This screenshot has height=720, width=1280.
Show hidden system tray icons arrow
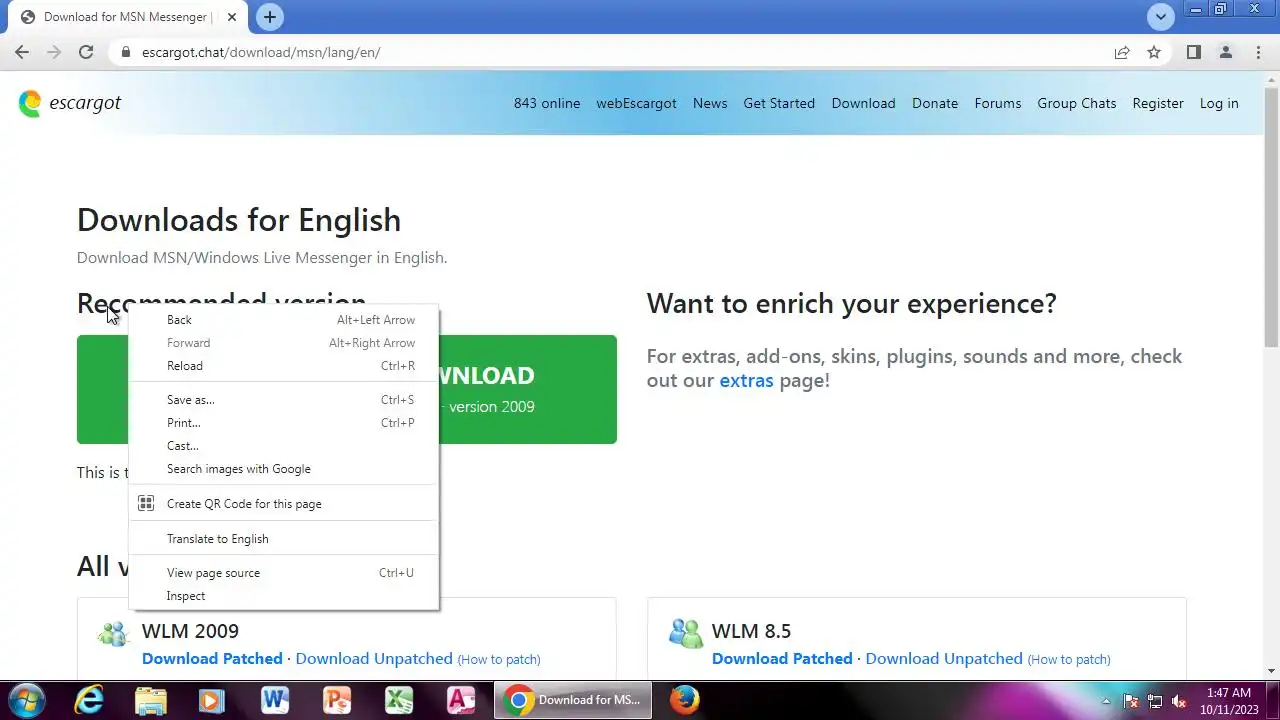click(1106, 701)
